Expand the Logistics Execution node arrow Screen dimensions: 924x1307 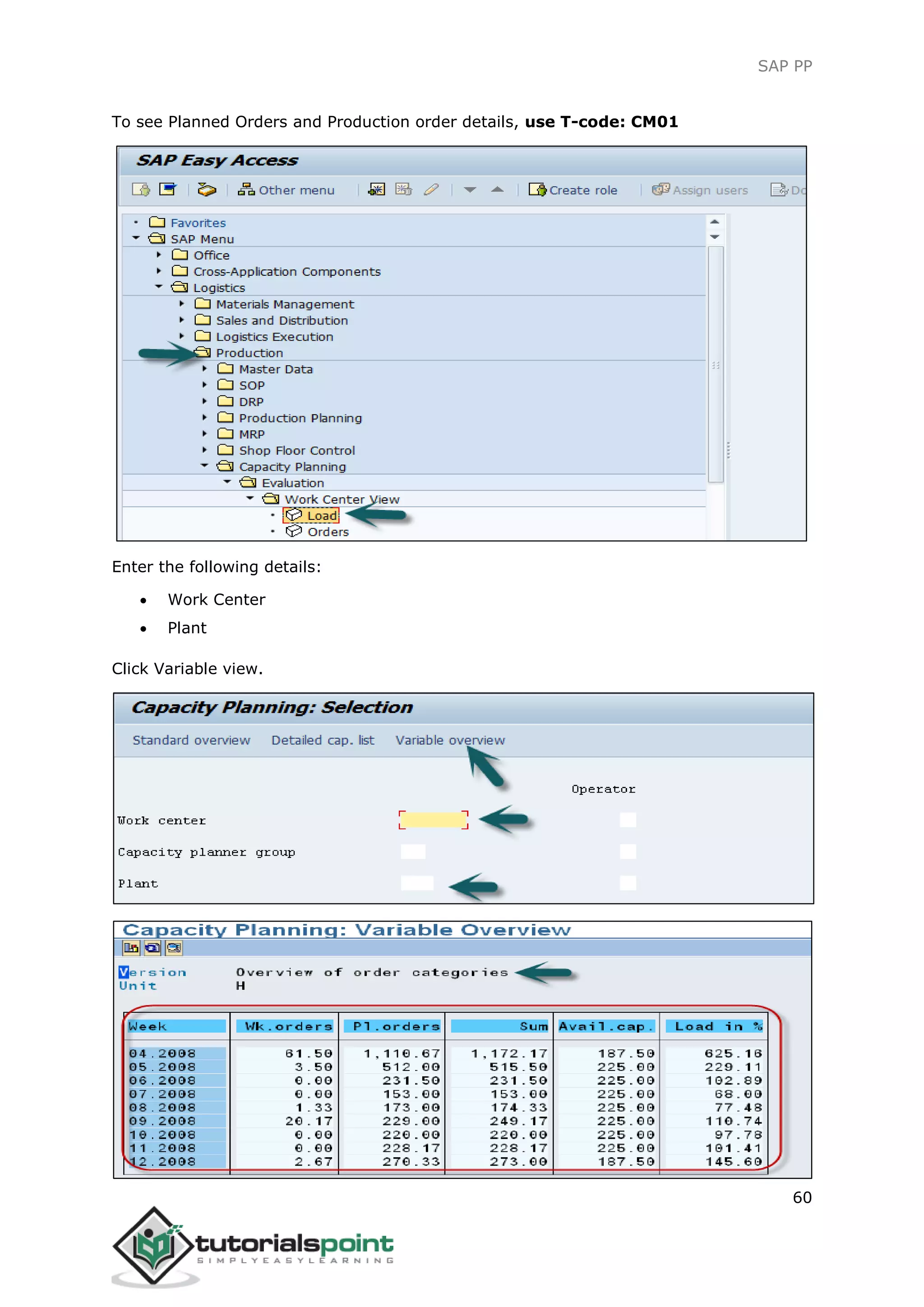(x=181, y=336)
